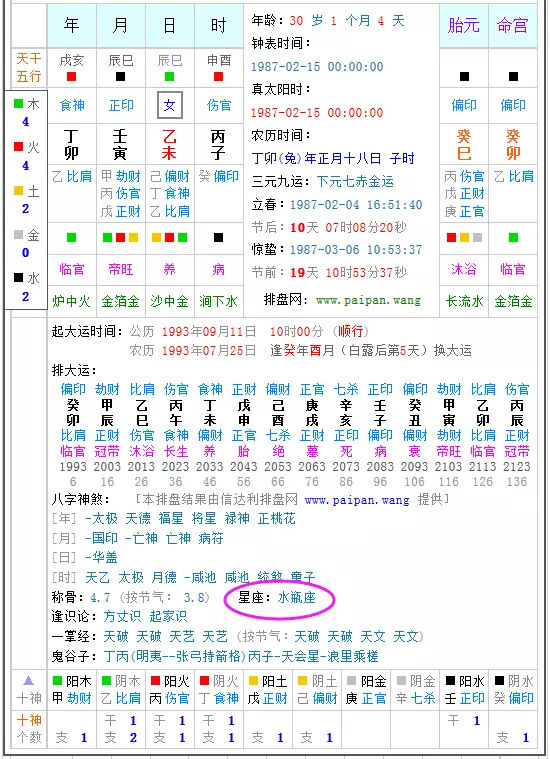
Task: Click the 大运 start date 1993年09月11日
Action: point(209,332)
